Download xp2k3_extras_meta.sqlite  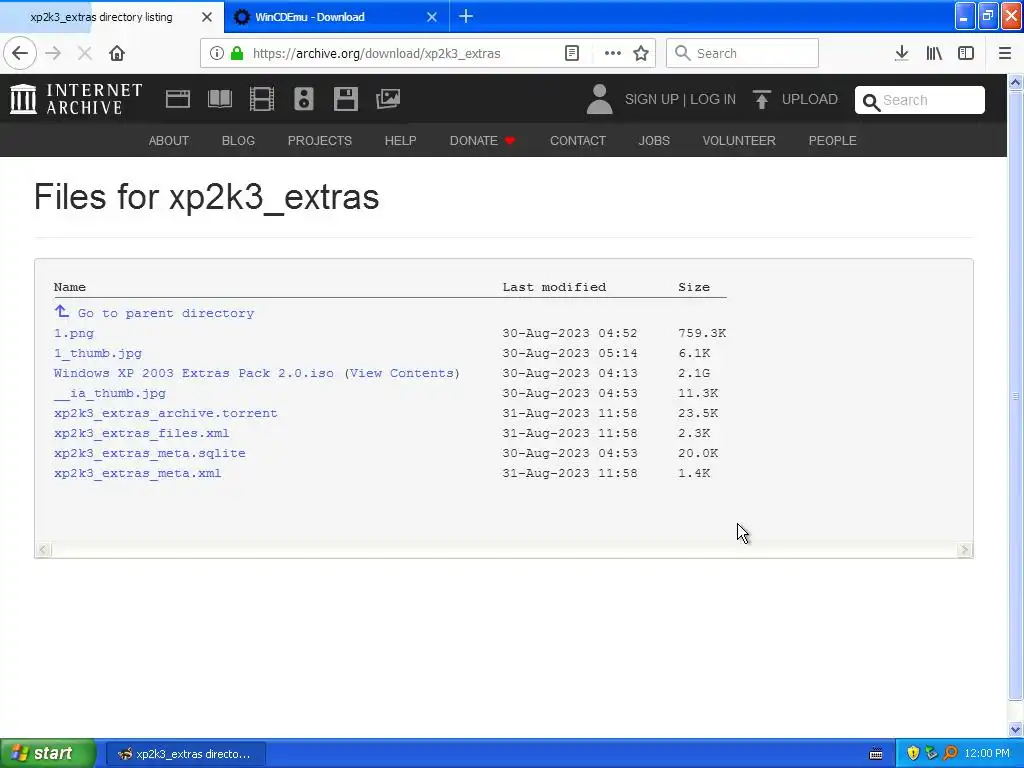tap(150, 453)
